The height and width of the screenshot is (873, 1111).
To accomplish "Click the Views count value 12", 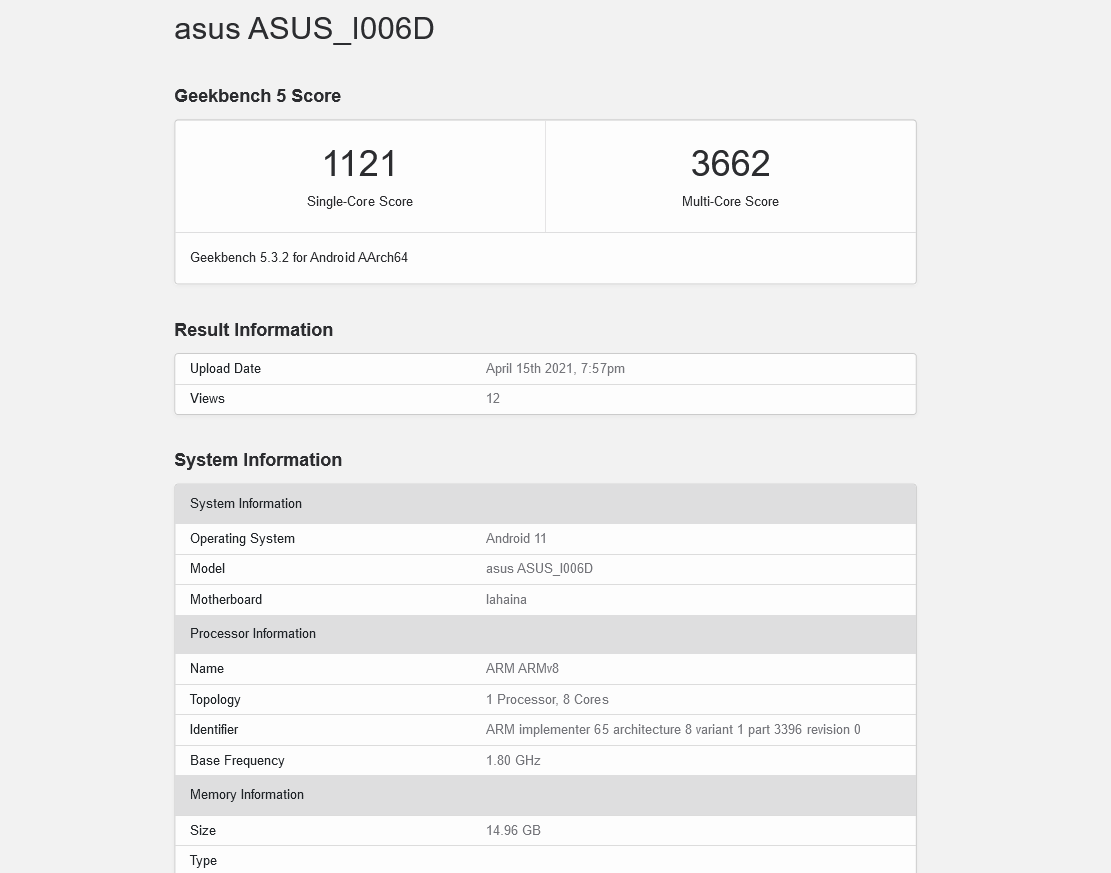I will click(x=493, y=399).
